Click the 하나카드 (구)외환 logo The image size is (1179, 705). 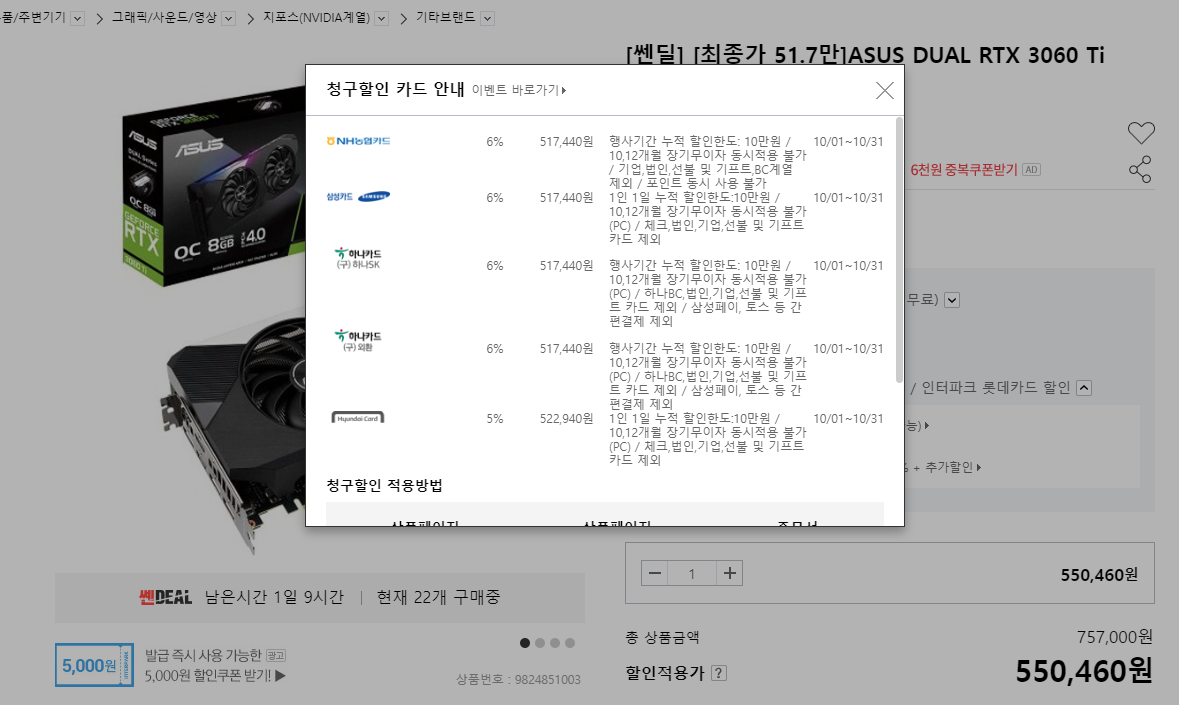(358, 341)
